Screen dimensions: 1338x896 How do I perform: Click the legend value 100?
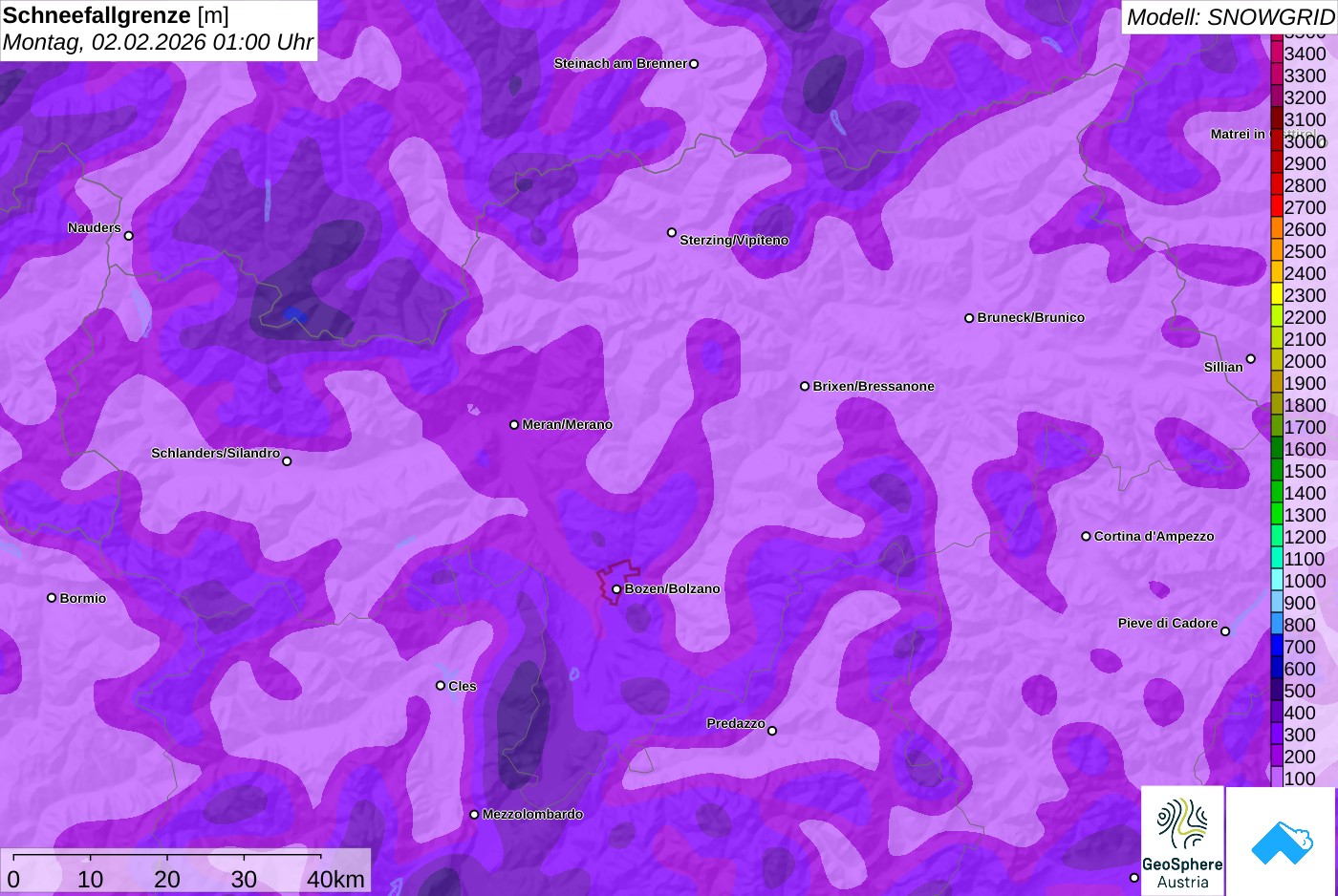point(1301,779)
